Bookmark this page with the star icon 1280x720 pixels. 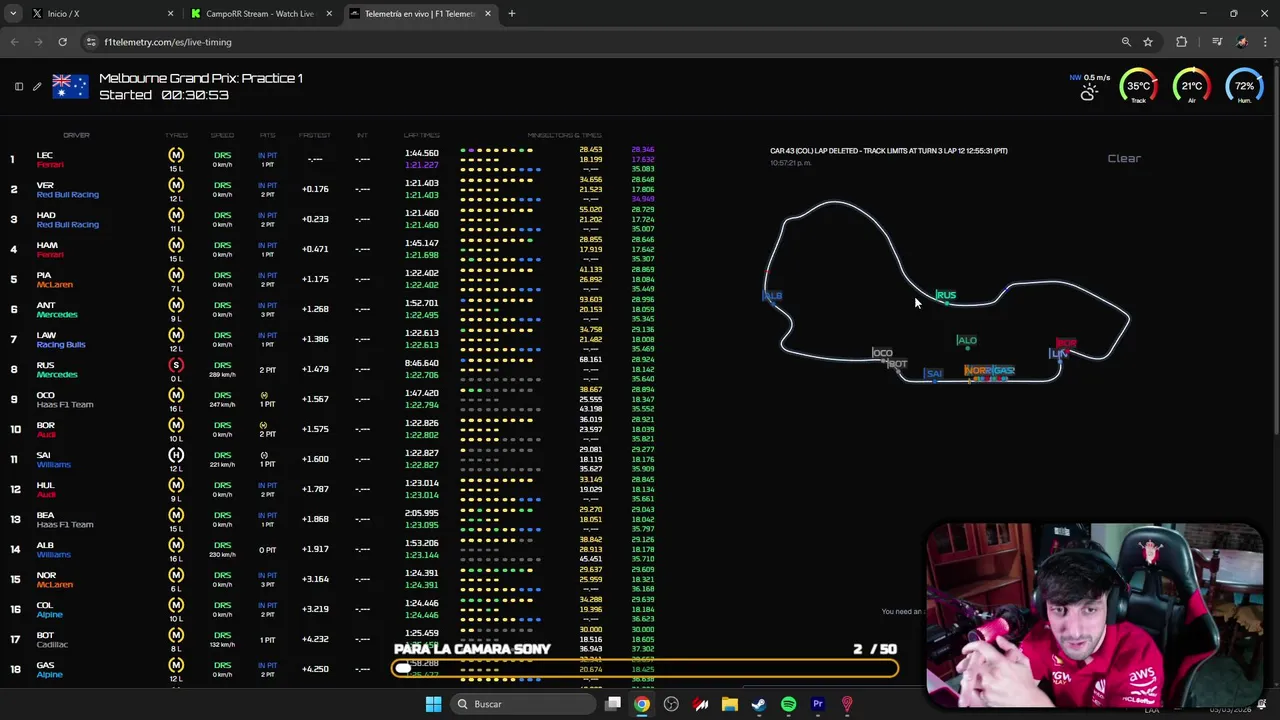[x=1148, y=42]
